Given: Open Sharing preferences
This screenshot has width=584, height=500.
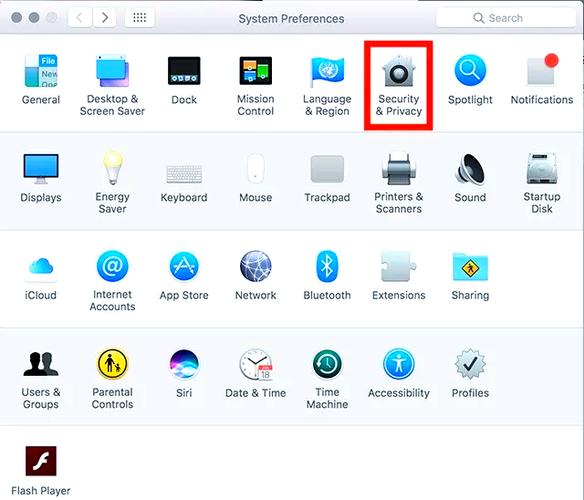Looking at the screenshot, I should click(x=470, y=276).
